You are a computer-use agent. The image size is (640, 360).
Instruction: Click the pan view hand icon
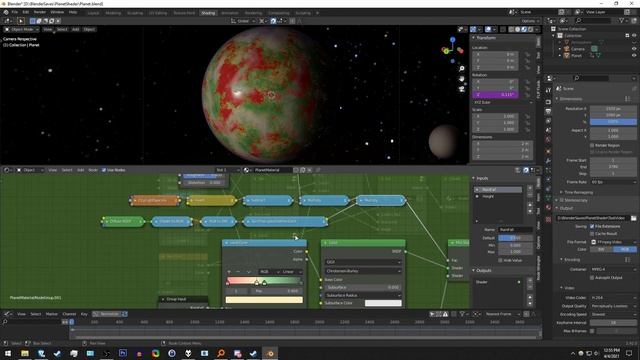pyautogui.click(x=462, y=79)
